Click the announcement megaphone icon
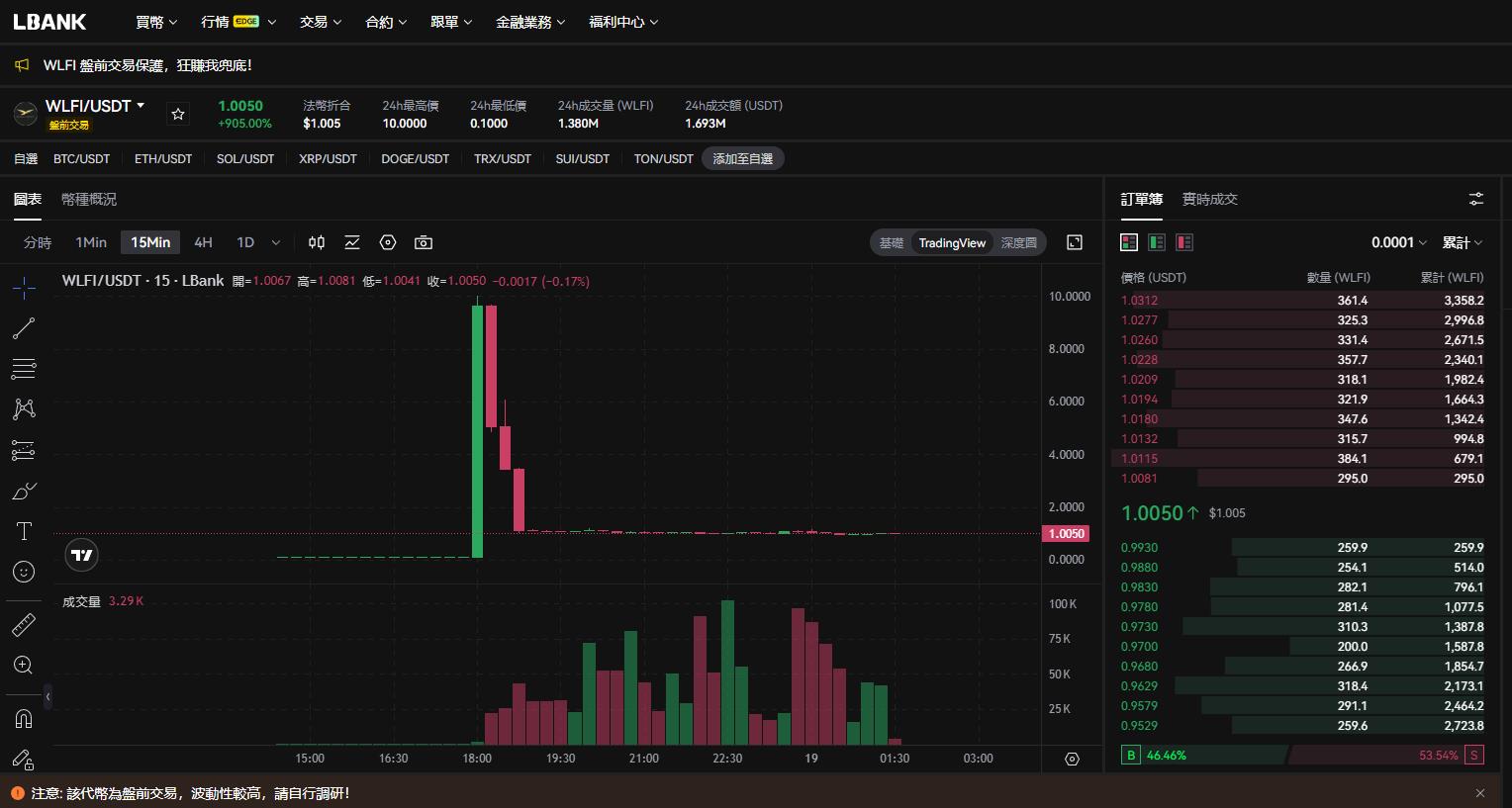This screenshot has height=808, width=1512. tap(22, 65)
